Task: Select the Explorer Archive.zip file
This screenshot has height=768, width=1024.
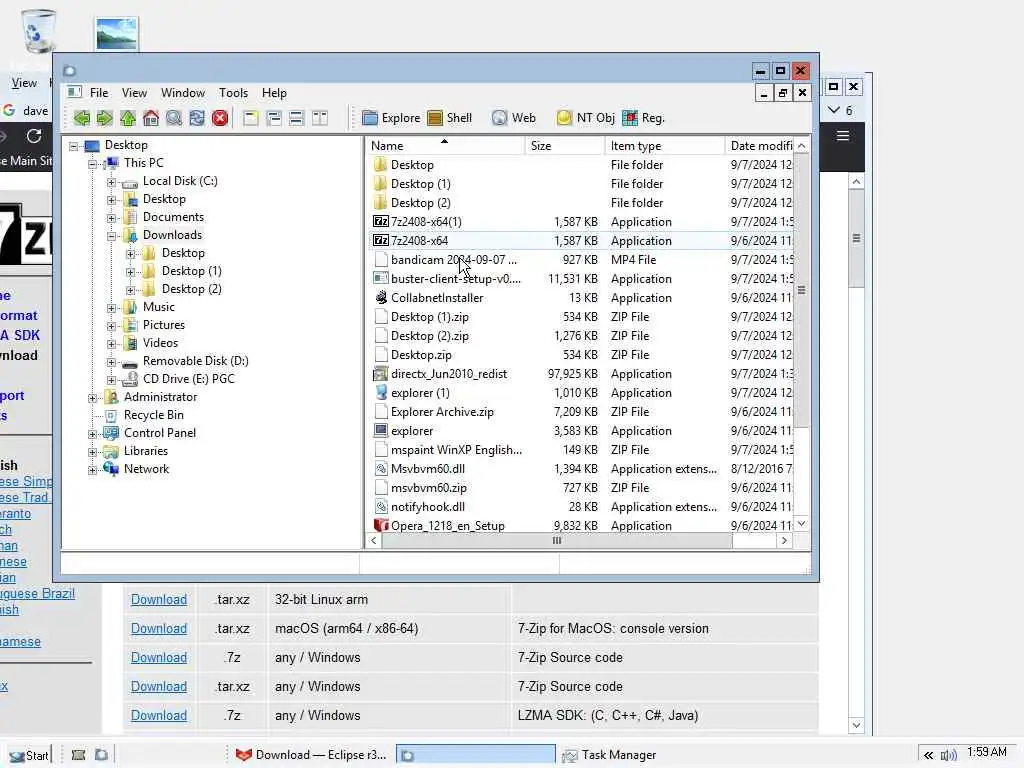Action: 442,412
